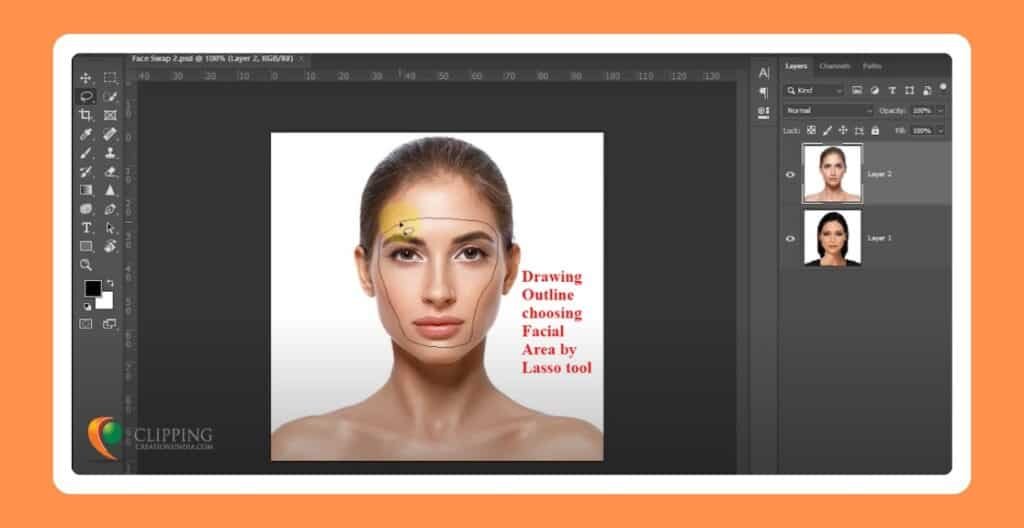Click the black foreground color swatch
This screenshot has height=528, width=1024.
(x=93, y=288)
